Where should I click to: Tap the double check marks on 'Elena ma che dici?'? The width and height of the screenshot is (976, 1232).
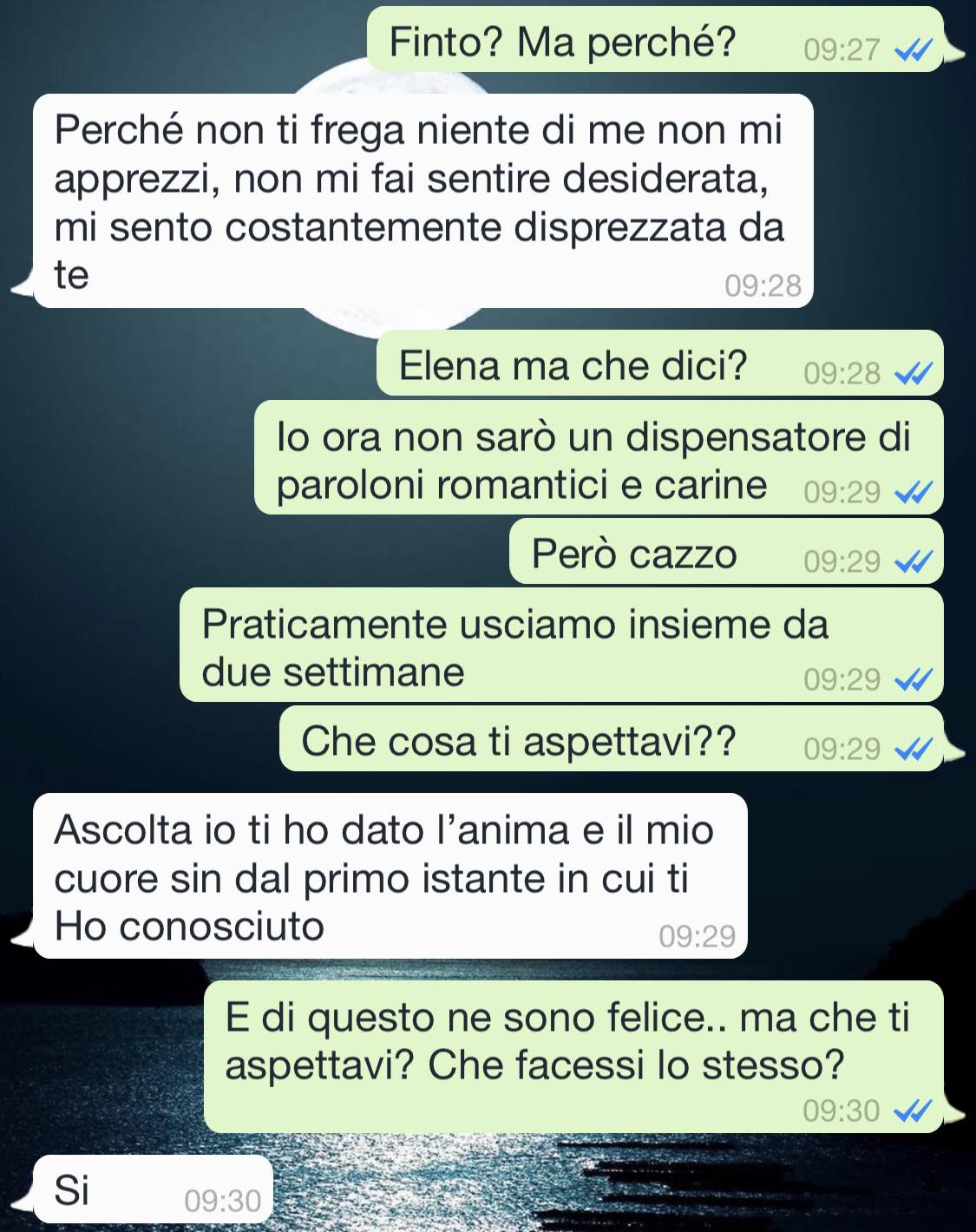[914, 374]
